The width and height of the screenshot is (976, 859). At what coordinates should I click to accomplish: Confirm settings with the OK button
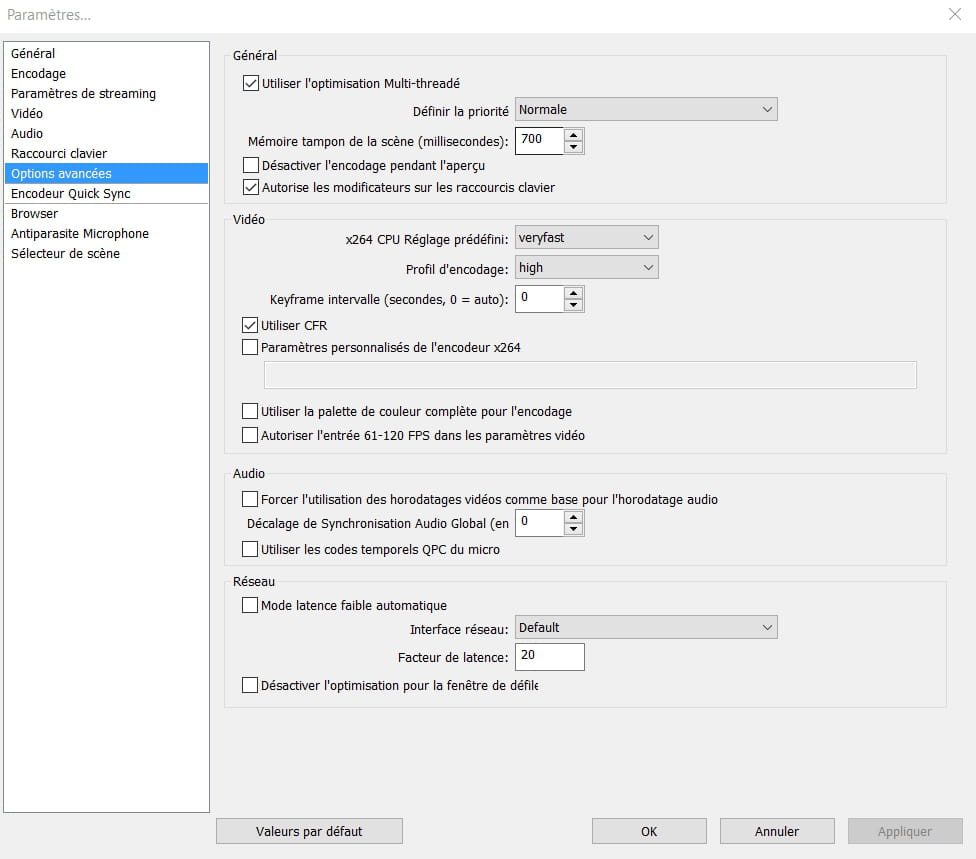click(x=649, y=831)
